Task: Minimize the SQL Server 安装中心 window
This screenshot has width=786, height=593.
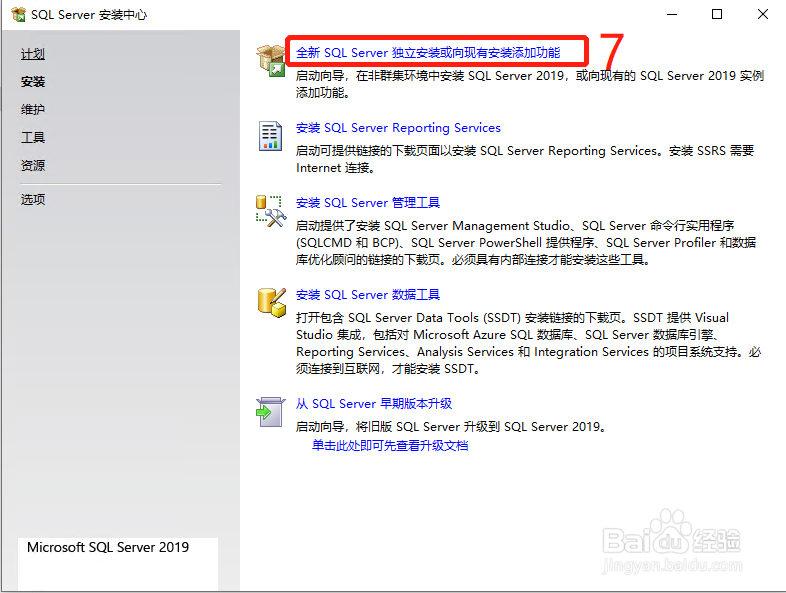Action: coord(672,15)
